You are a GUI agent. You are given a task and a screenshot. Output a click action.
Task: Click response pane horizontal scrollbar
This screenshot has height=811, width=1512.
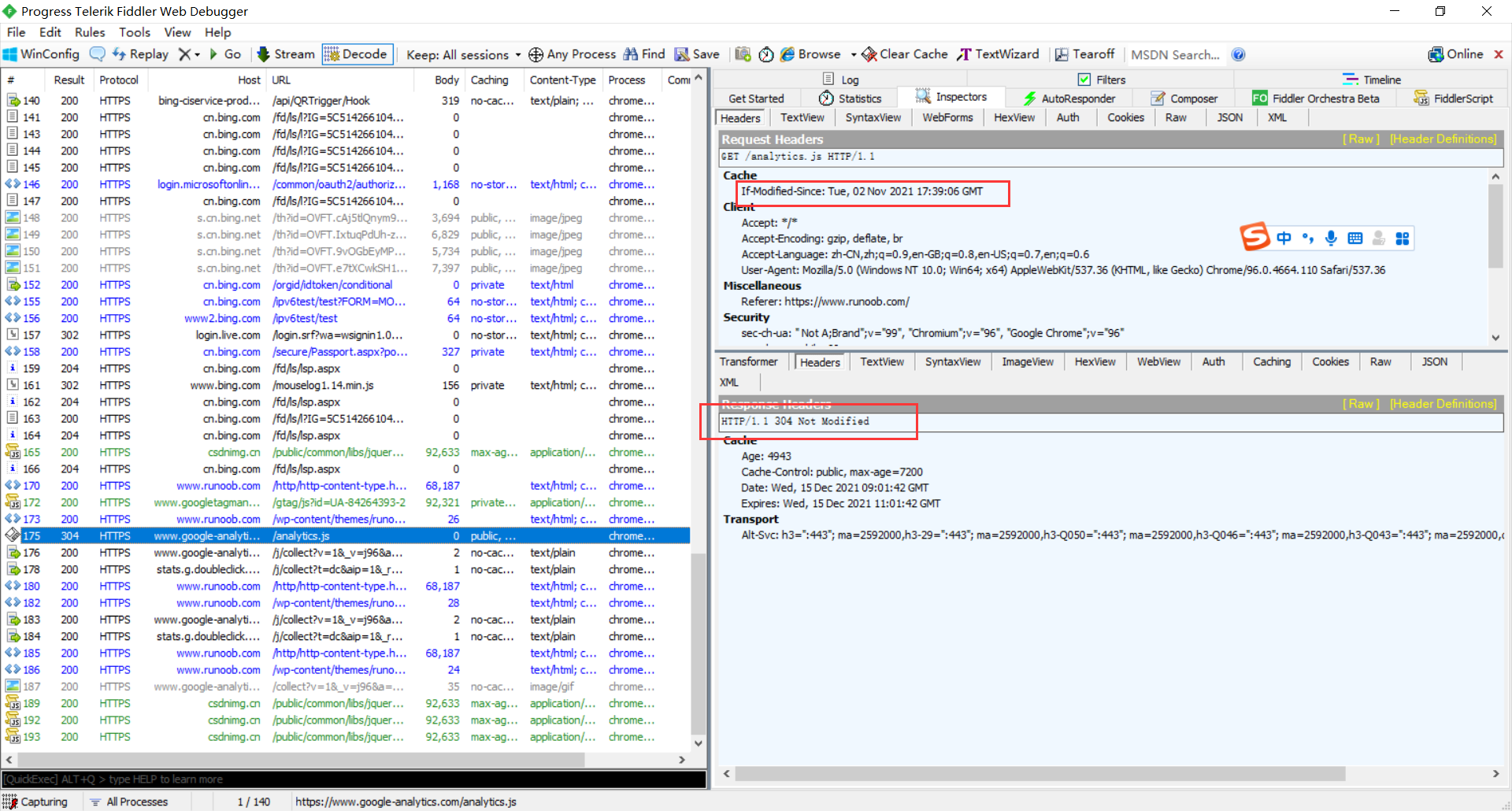pos(1039,774)
